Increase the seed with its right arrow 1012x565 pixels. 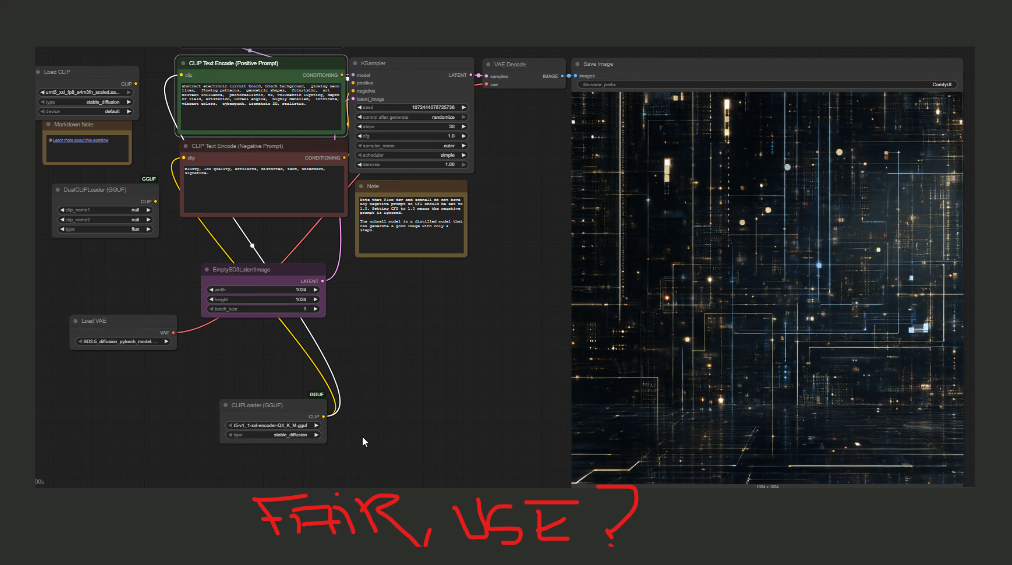[463, 107]
